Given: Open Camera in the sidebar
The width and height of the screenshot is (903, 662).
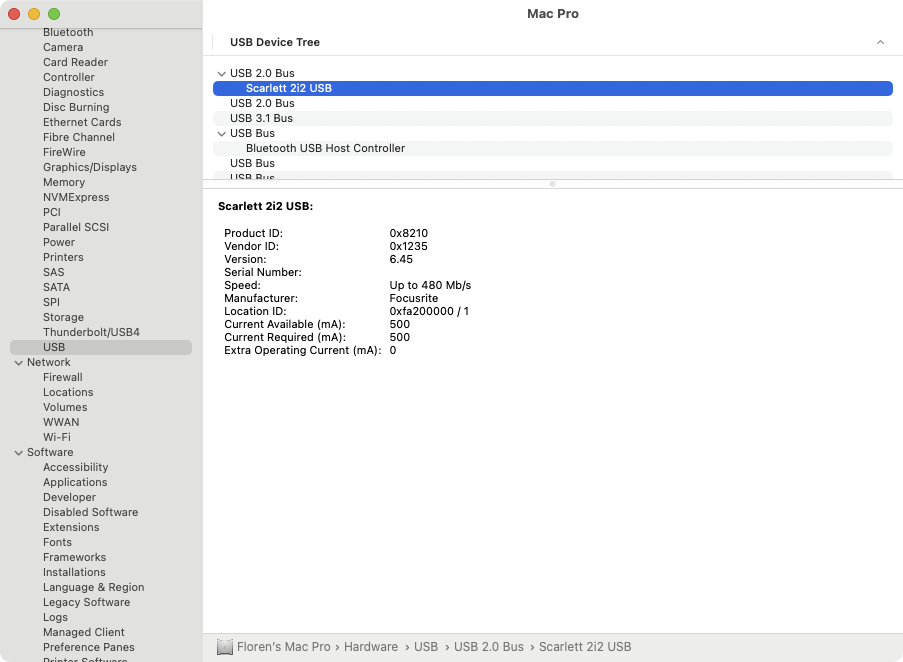Looking at the screenshot, I should tap(63, 47).
